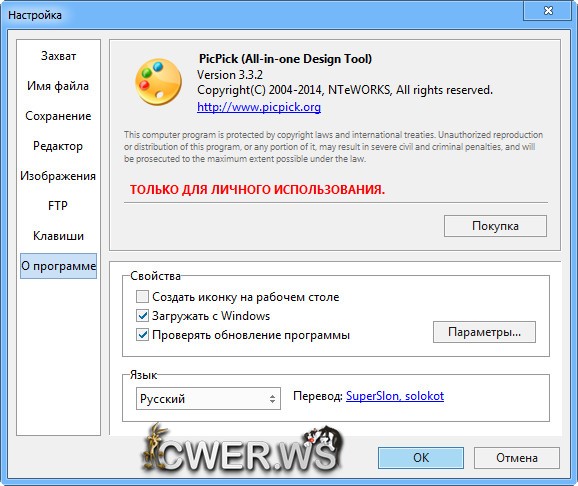Expand the Русский language dropdown

pyautogui.click(x=208, y=399)
